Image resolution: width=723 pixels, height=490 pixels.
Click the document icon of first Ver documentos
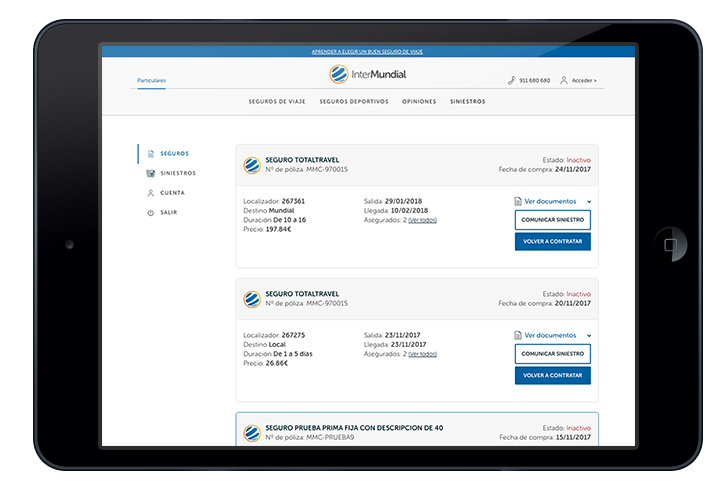[518, 201]
